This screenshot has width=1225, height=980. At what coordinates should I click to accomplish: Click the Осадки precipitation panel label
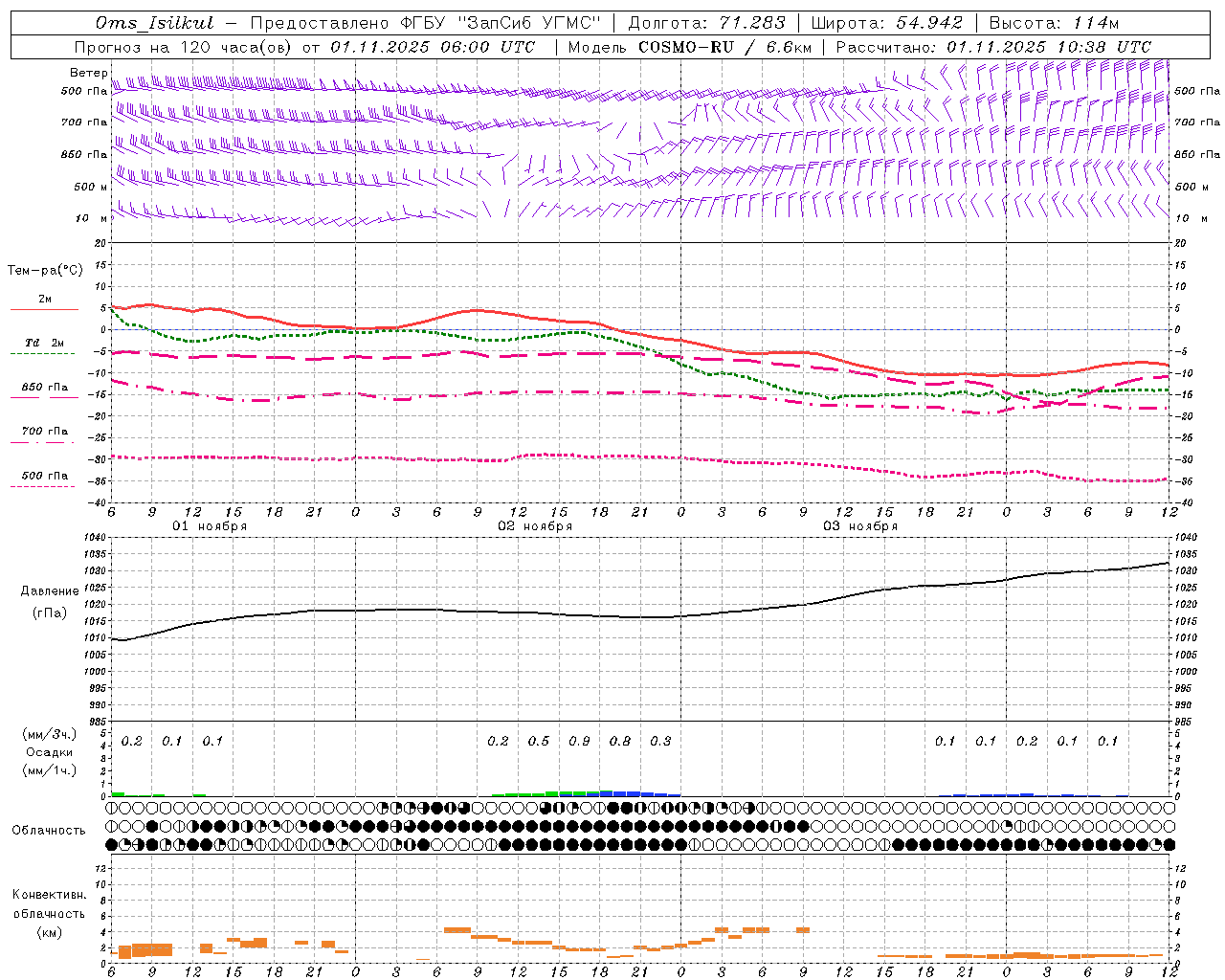coord(50,752)
